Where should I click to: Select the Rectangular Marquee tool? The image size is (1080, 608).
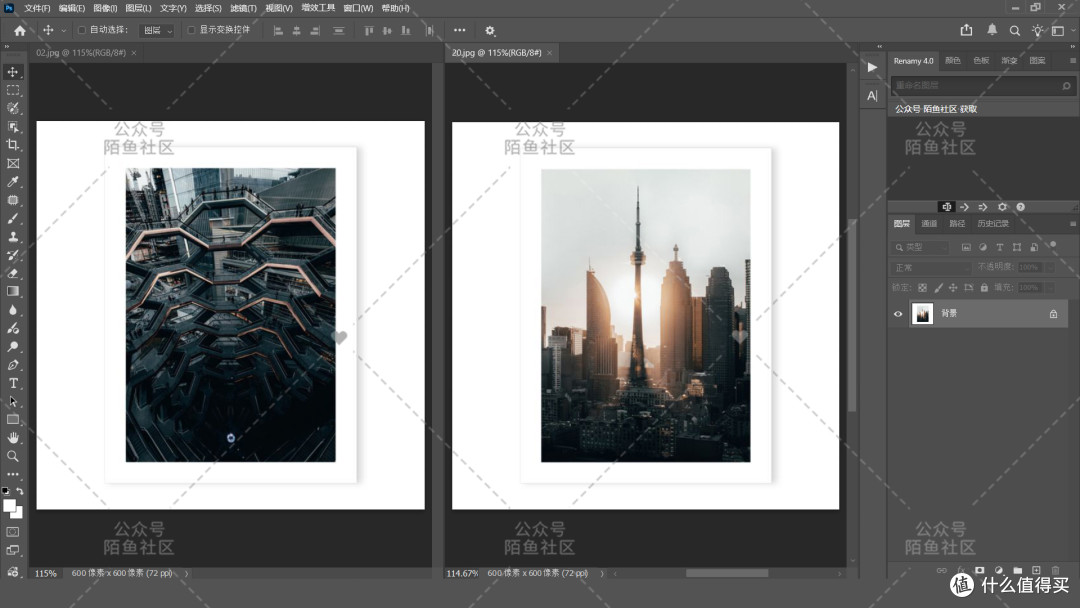[13, 90]
